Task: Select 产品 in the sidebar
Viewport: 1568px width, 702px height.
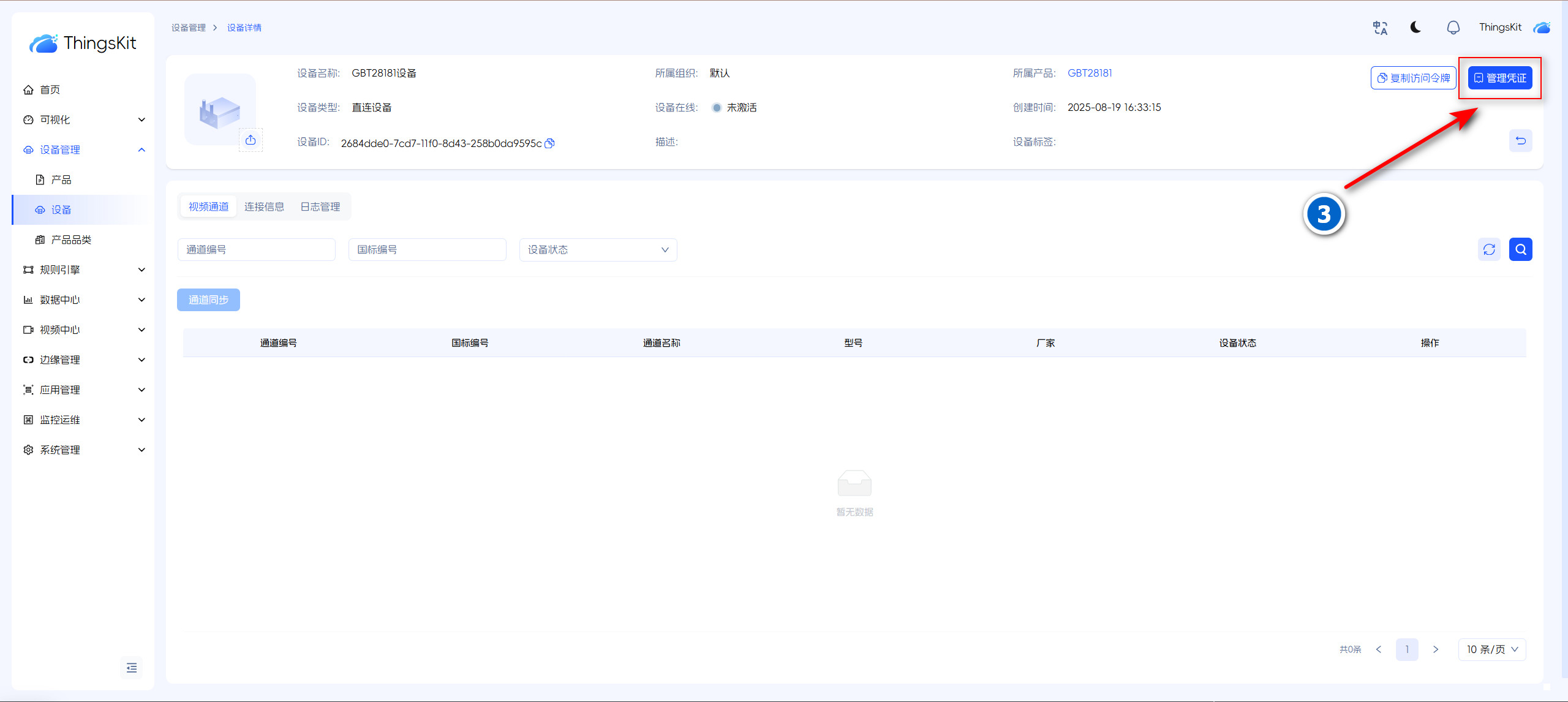Action: point(61,179)
